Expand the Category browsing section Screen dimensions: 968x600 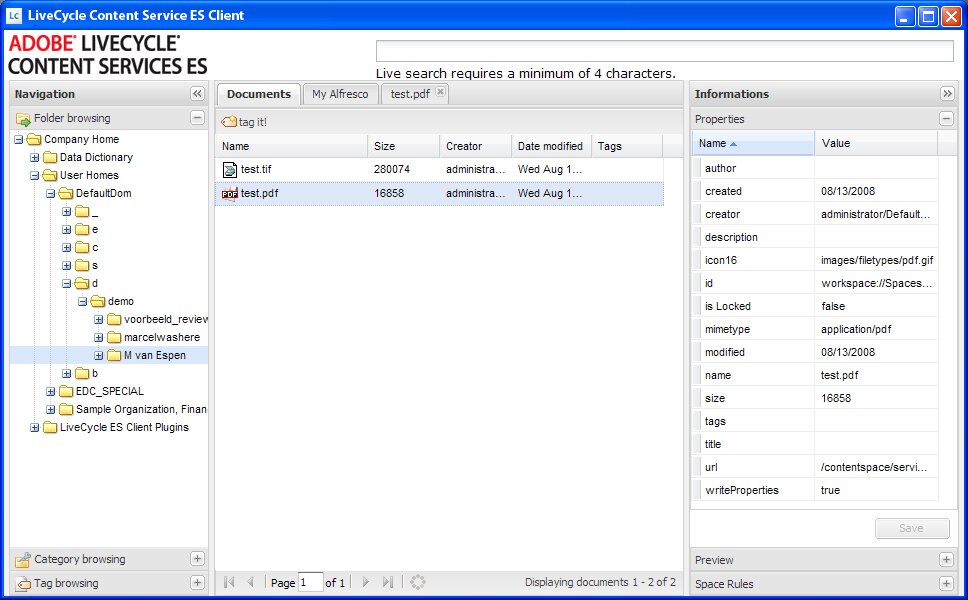197,559
